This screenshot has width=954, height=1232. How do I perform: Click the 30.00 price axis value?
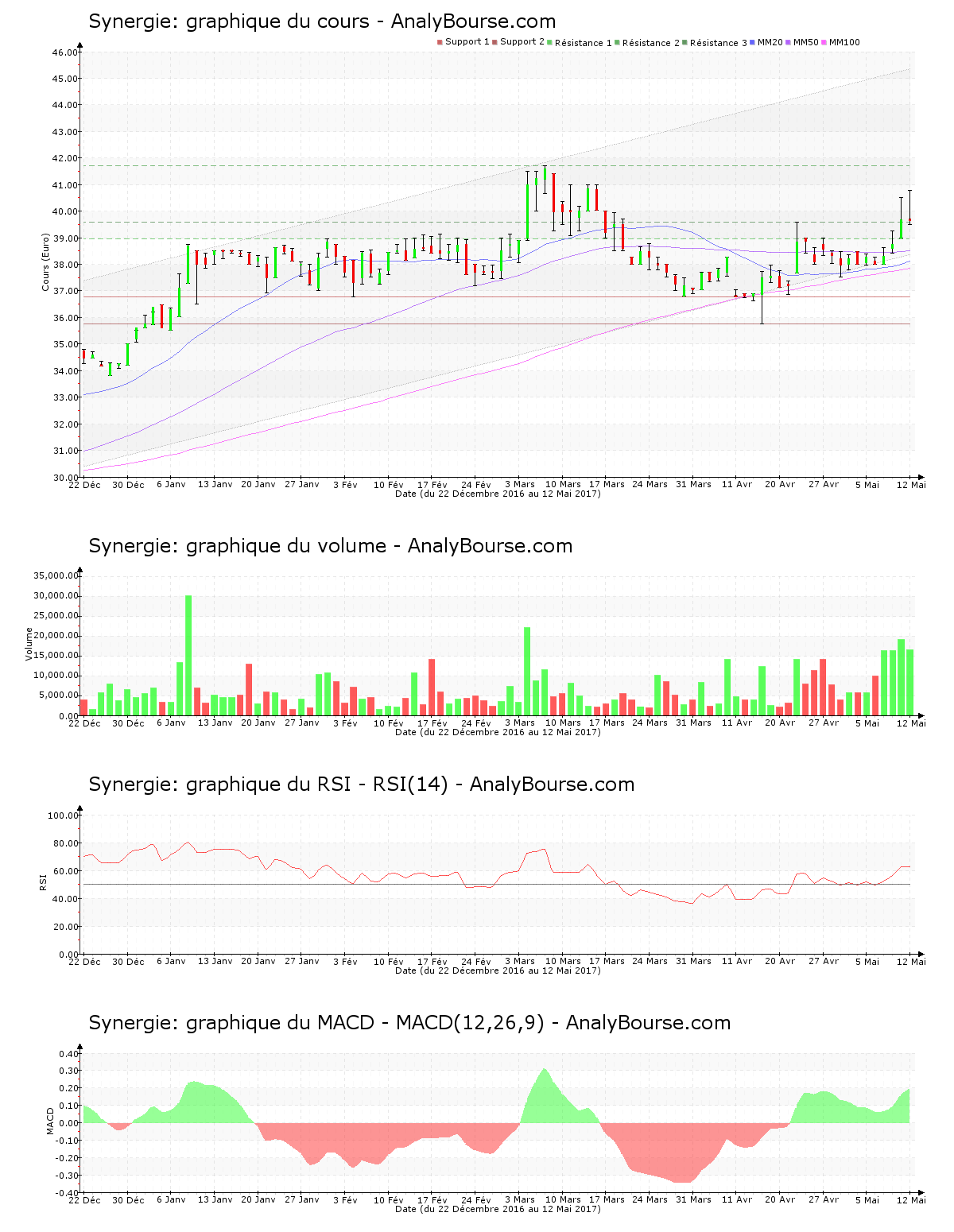pos(65,478)
